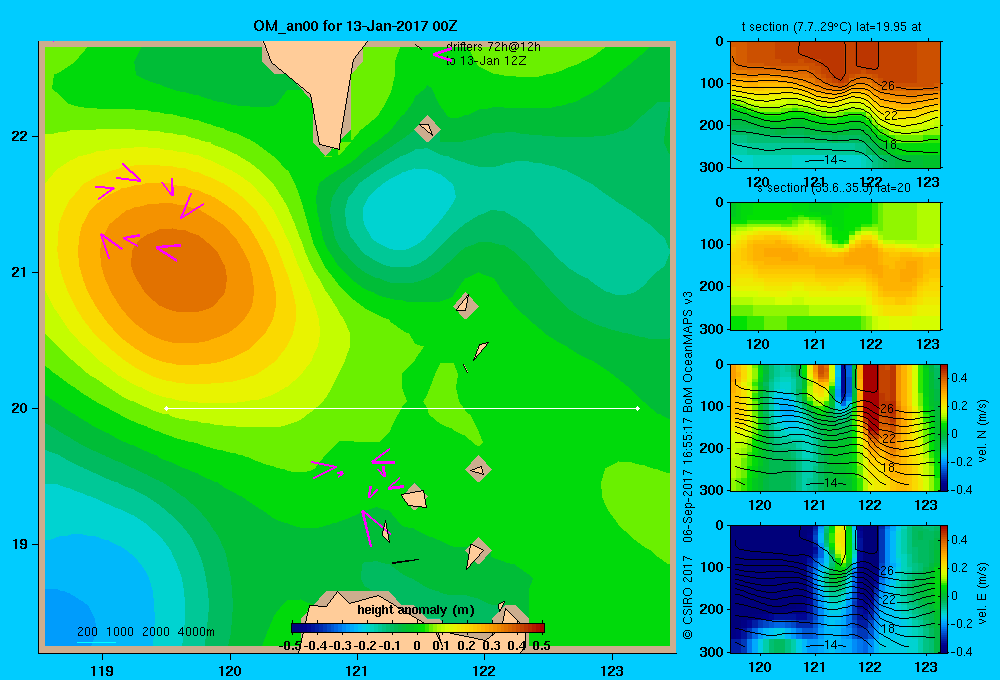Open the eastward velocity section plot panel

(835, 589)
